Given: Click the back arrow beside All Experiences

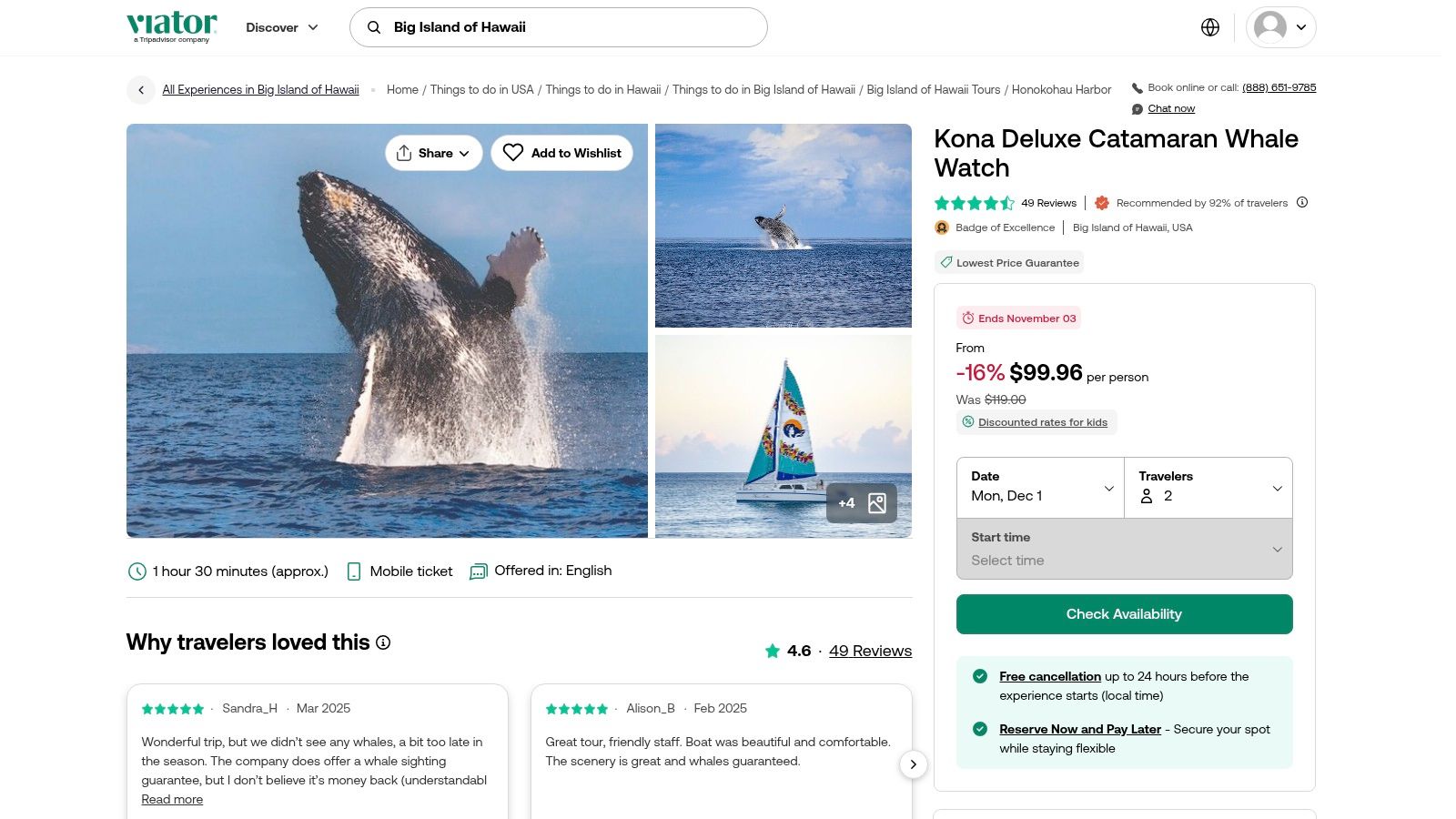Looking at the screenshot, I should point(140,90).
